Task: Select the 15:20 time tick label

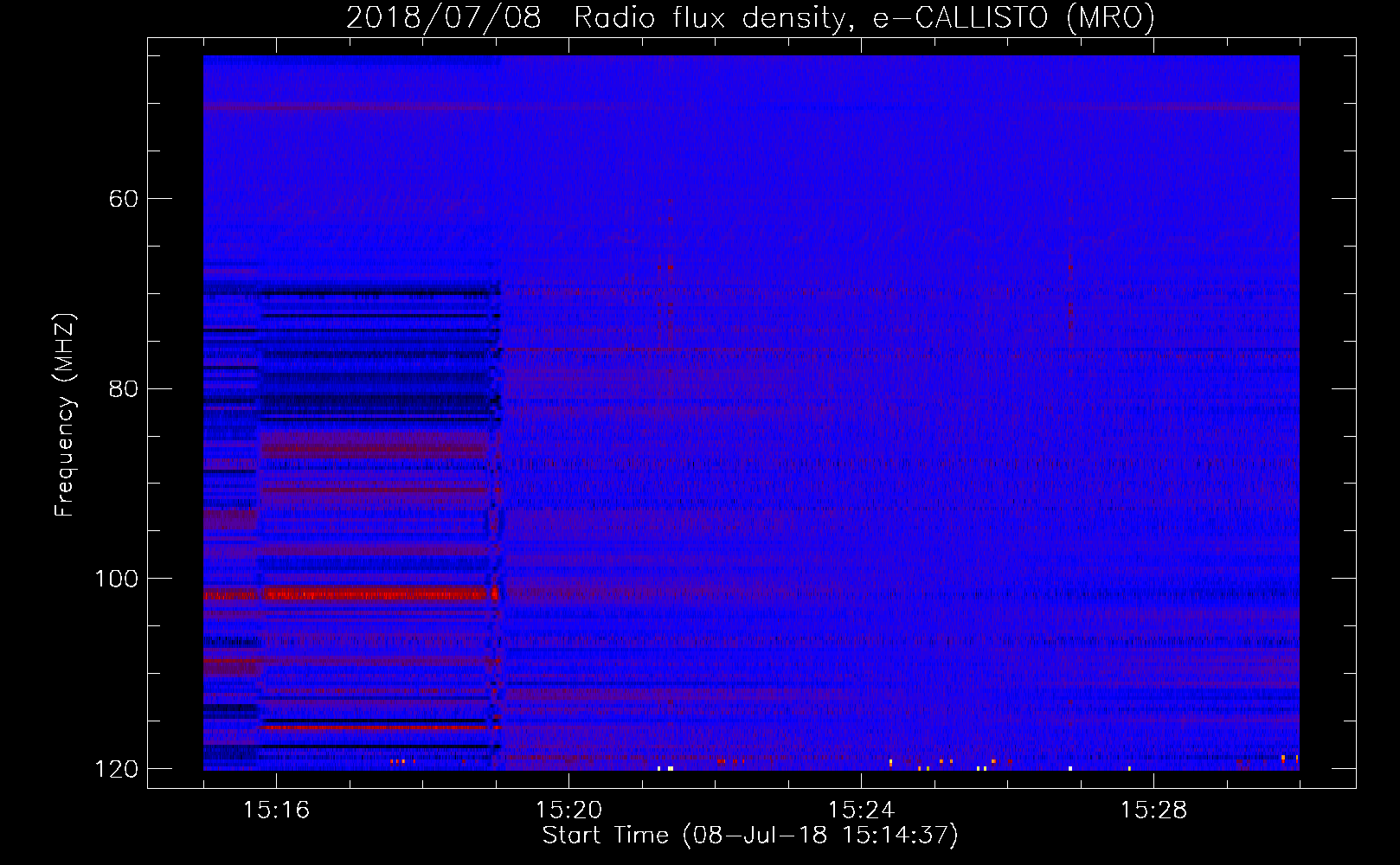Action: (x=568, y=810)
